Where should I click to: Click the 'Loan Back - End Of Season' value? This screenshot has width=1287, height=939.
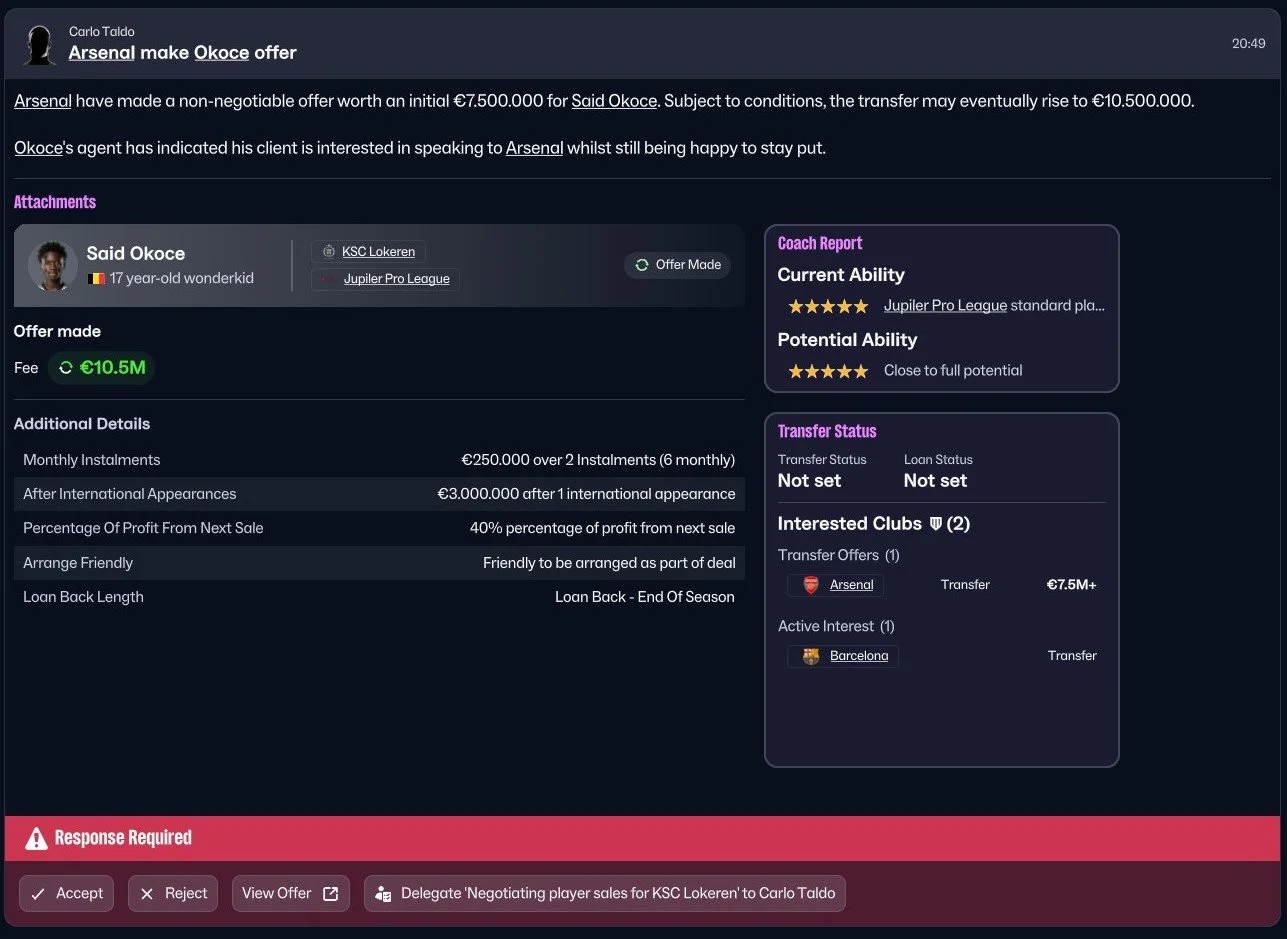click(x=645, y=597)
